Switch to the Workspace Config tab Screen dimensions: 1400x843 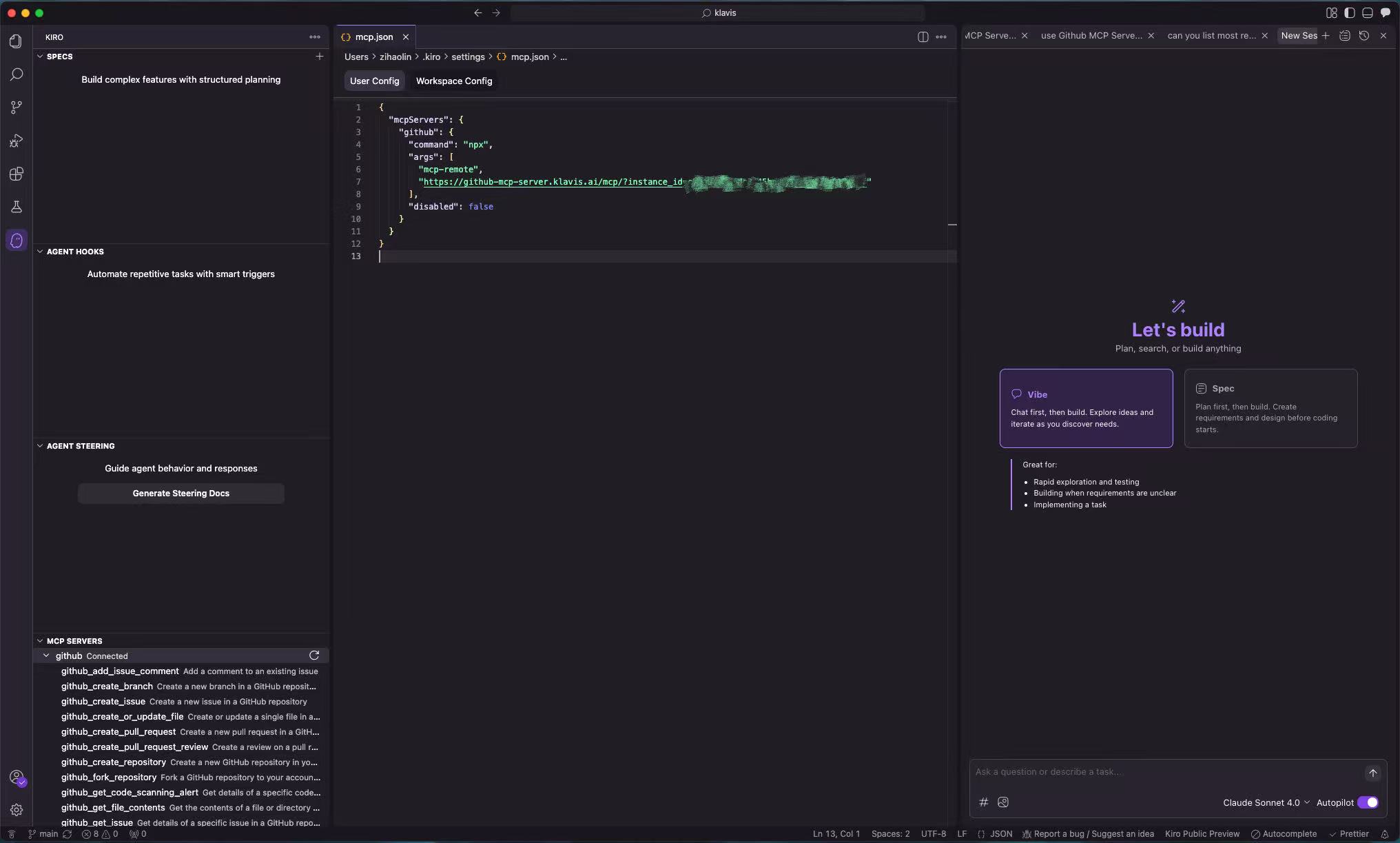(x=453, y=81)
